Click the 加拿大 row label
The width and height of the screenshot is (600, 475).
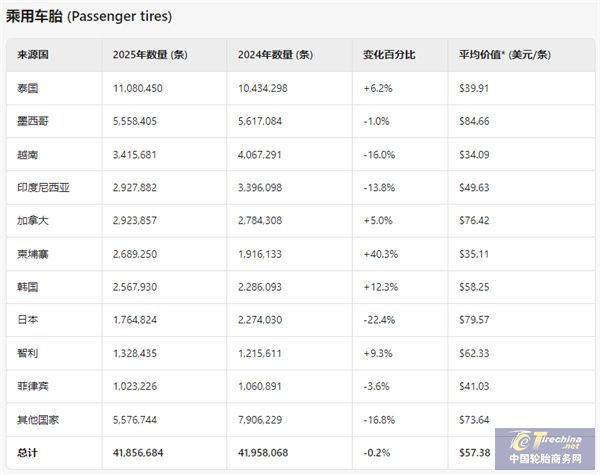(x=33, y=221)
